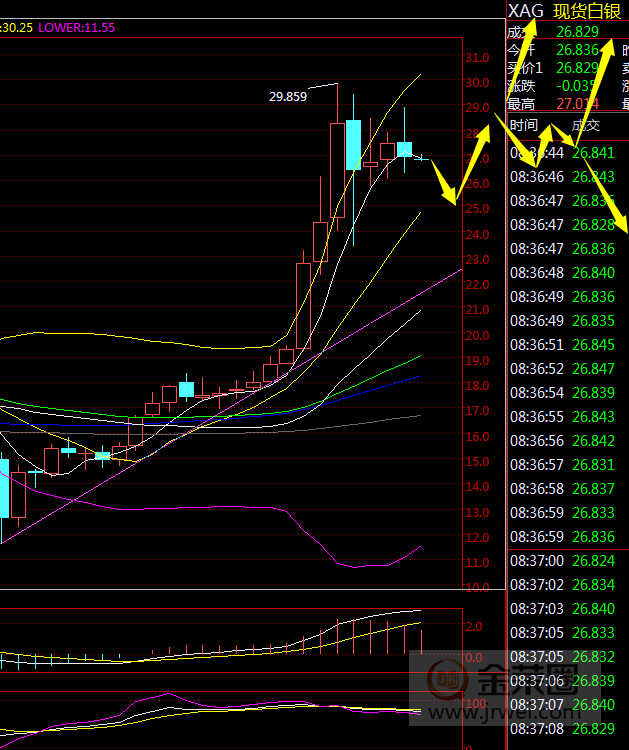Screen dimensions: 629x750
Task: Click the large cyan candle beside the 29.859 candle
Action: pos(353,145)
